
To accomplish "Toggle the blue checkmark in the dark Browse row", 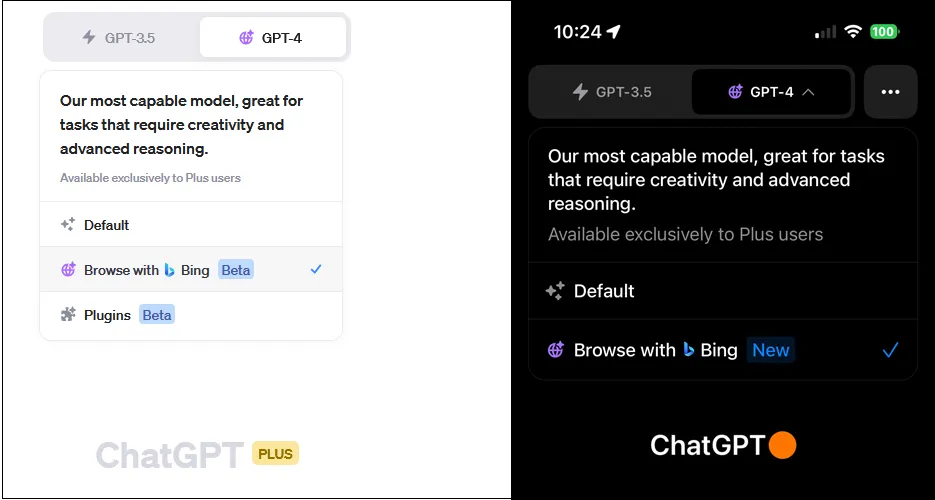I will pos(890,350).
